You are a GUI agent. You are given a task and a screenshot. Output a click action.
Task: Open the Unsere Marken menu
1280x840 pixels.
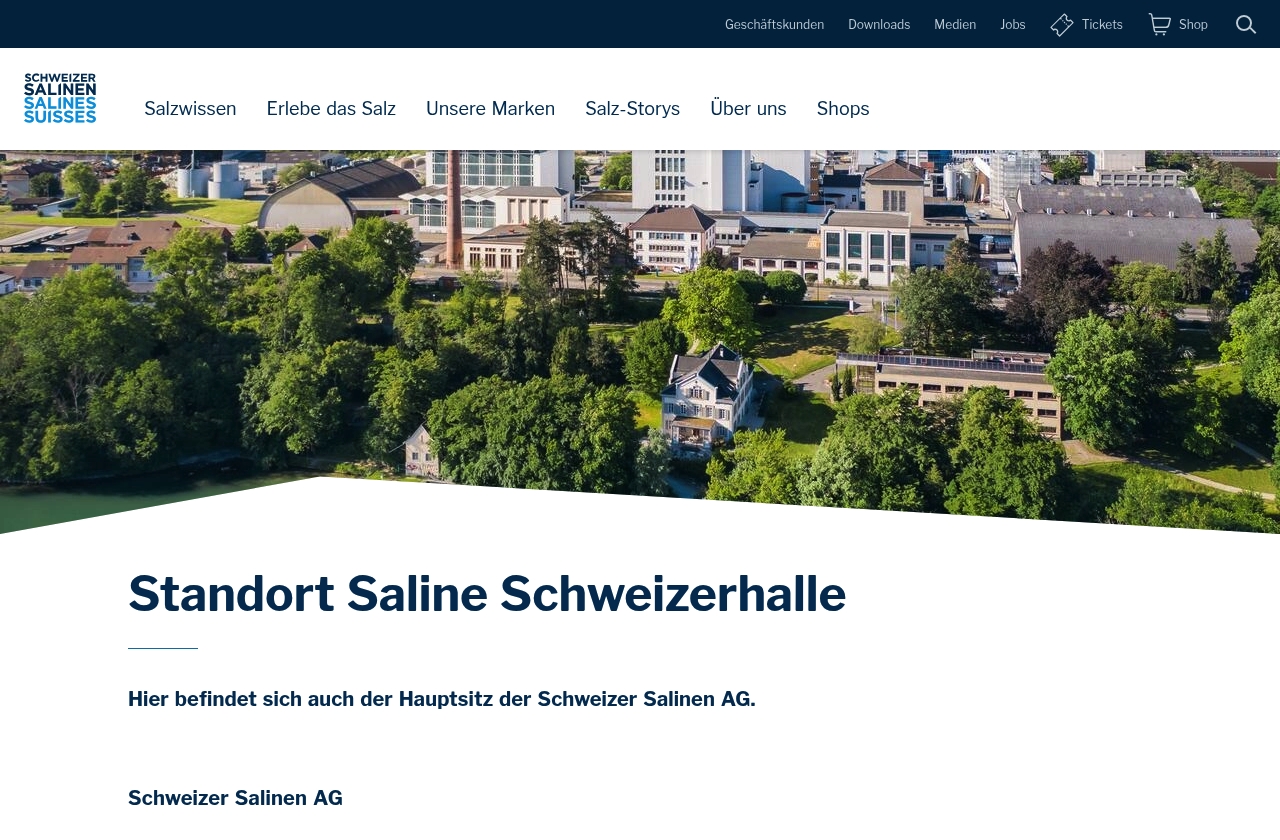(490, 109)
